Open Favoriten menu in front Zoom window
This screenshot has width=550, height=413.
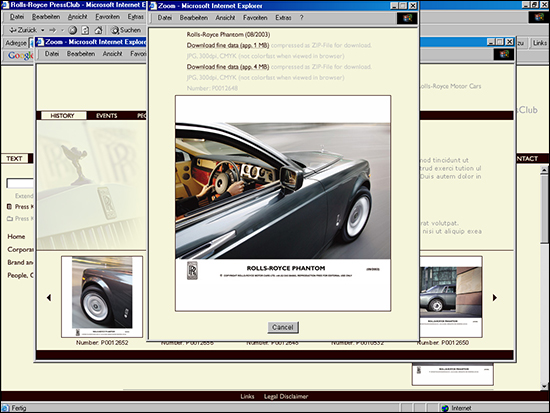(x=255, y=18)
